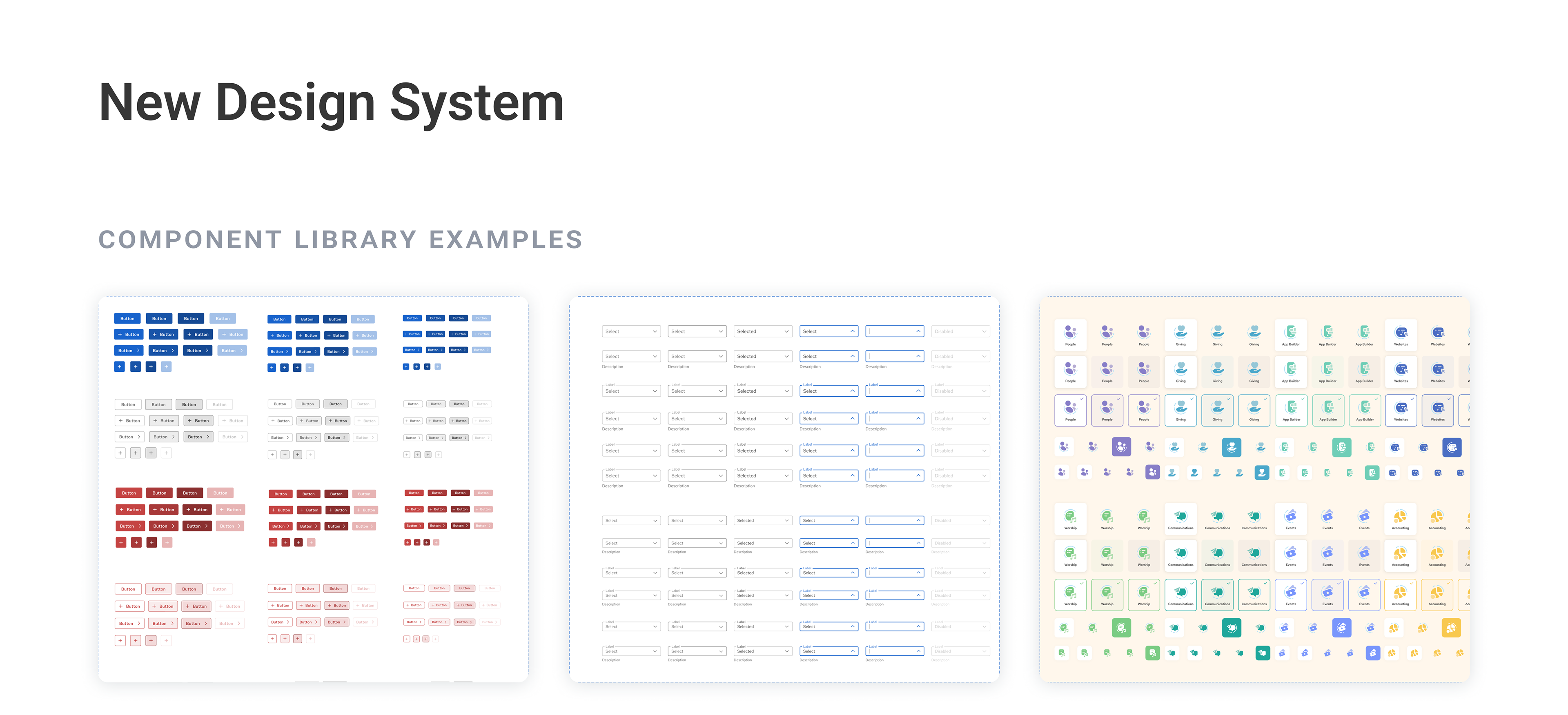The width and height of the screenshot is (1568, 715).
Task: Toggle the first checked green-outlined Worship card
Action: click(x=1070, y=595)
